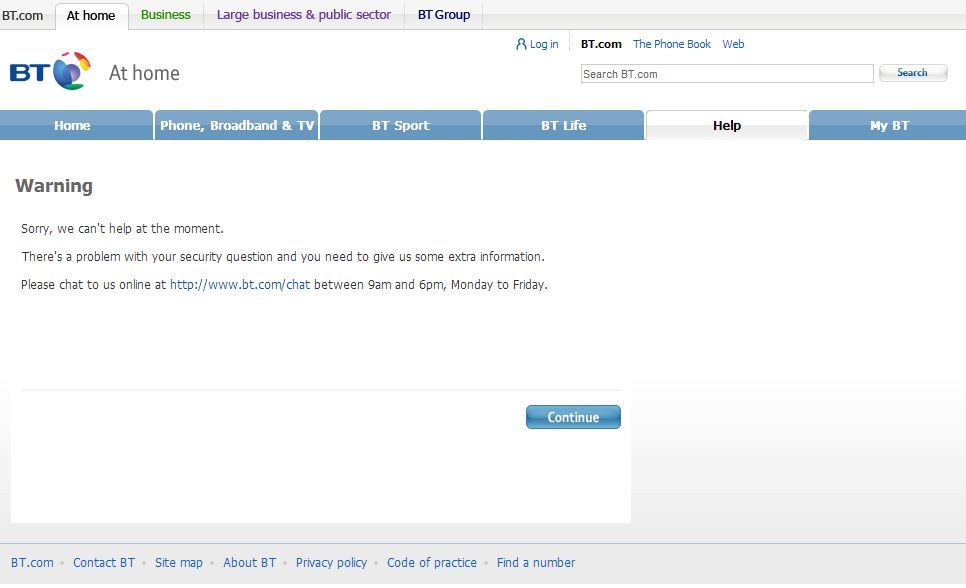Go to BT Sport section
Screen dimensions: 966x588
400,125
